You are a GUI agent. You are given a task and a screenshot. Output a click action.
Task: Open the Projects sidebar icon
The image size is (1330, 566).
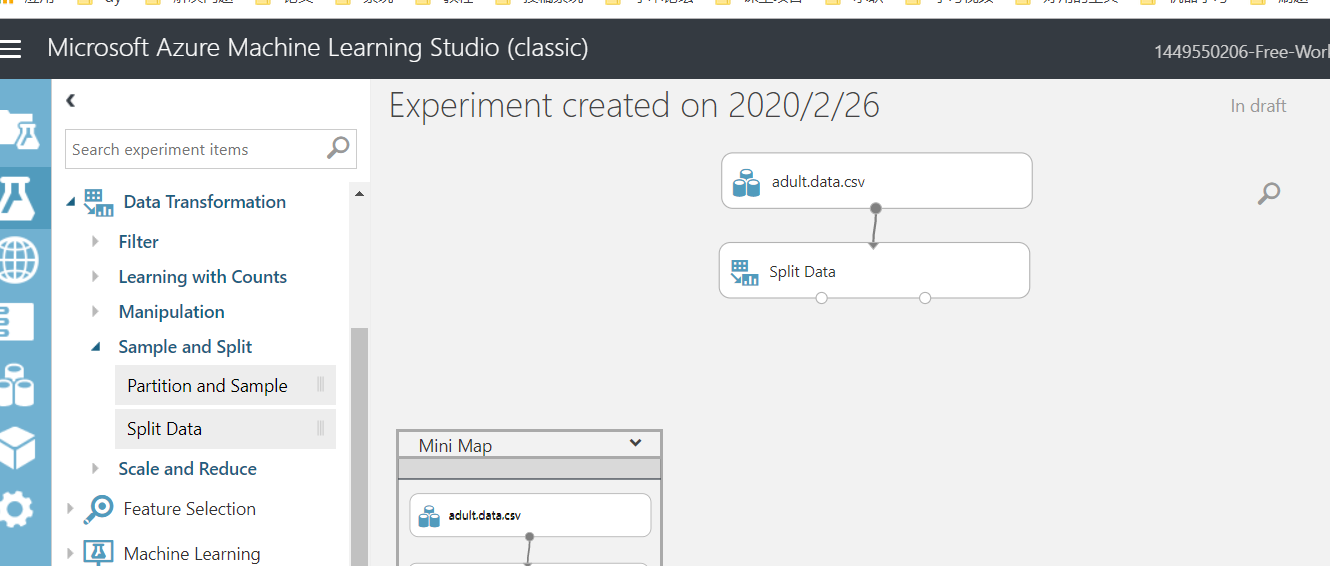click(20, 129)
